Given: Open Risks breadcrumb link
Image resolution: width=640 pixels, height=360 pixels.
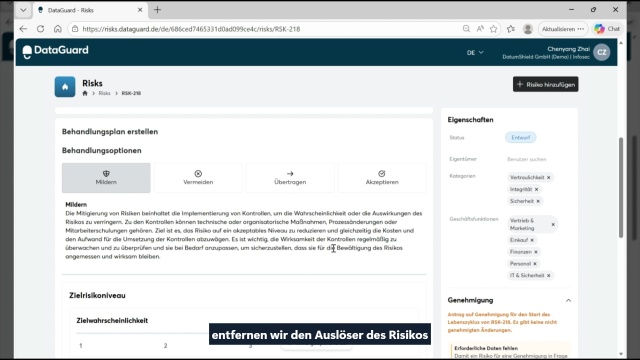Looking at the screenshot, I should point(104,93).
